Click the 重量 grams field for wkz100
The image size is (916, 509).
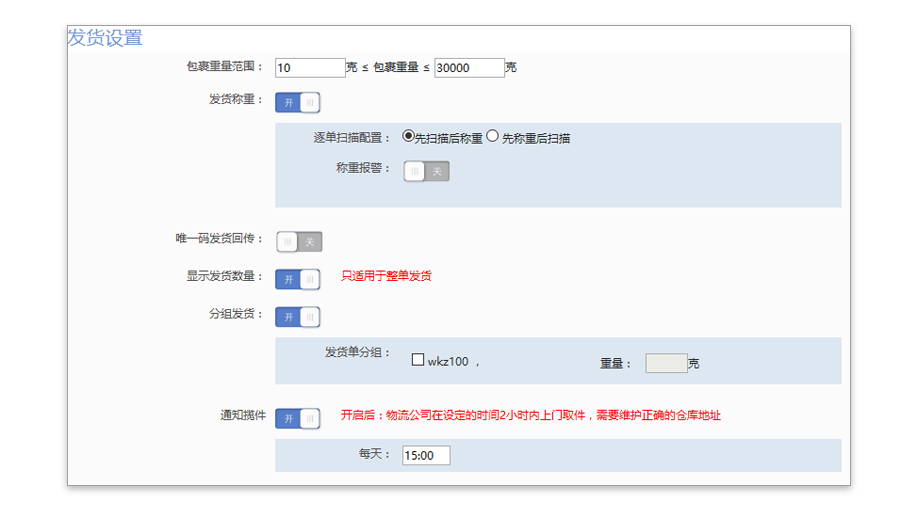pyautogui.click(x=666, y=363)
